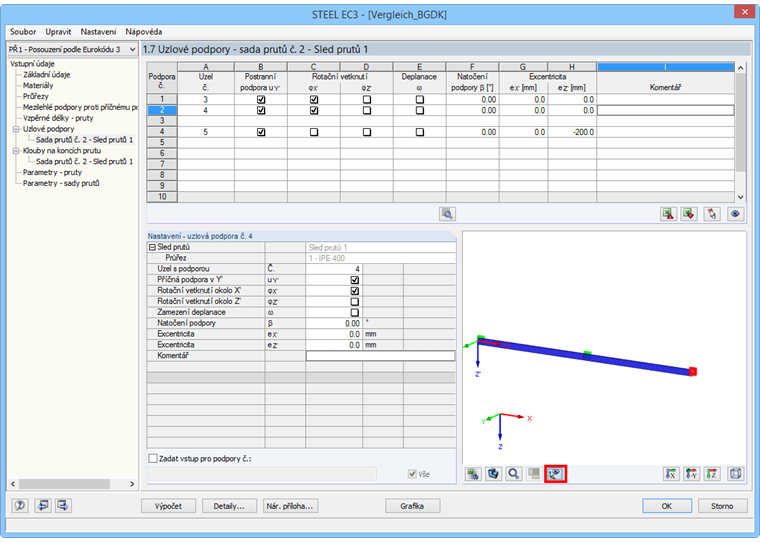The width and height of the screenshot is (760, 542).
Task: Collapse the 'Sled prutů' group in settings
Action: [x=152, y=247]
